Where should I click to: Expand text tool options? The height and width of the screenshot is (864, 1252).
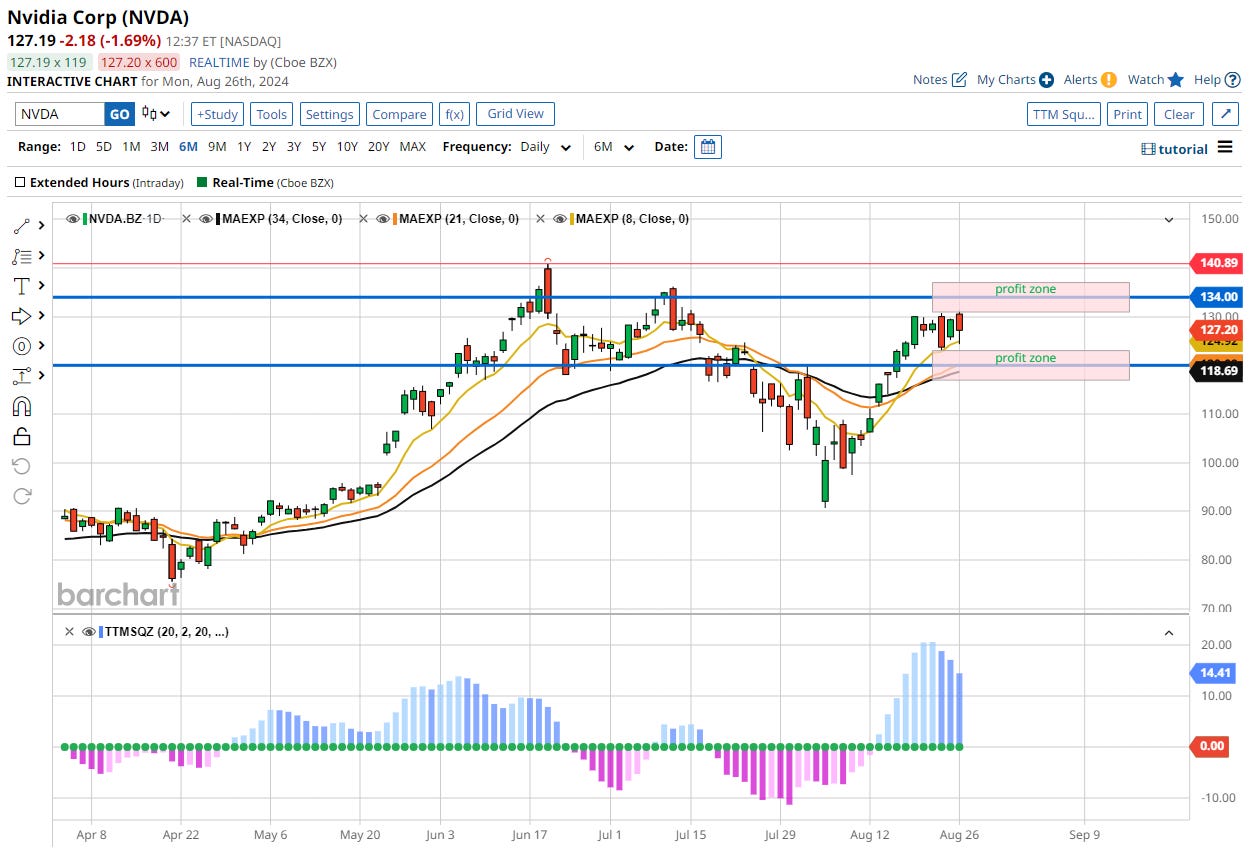(41, 286)
